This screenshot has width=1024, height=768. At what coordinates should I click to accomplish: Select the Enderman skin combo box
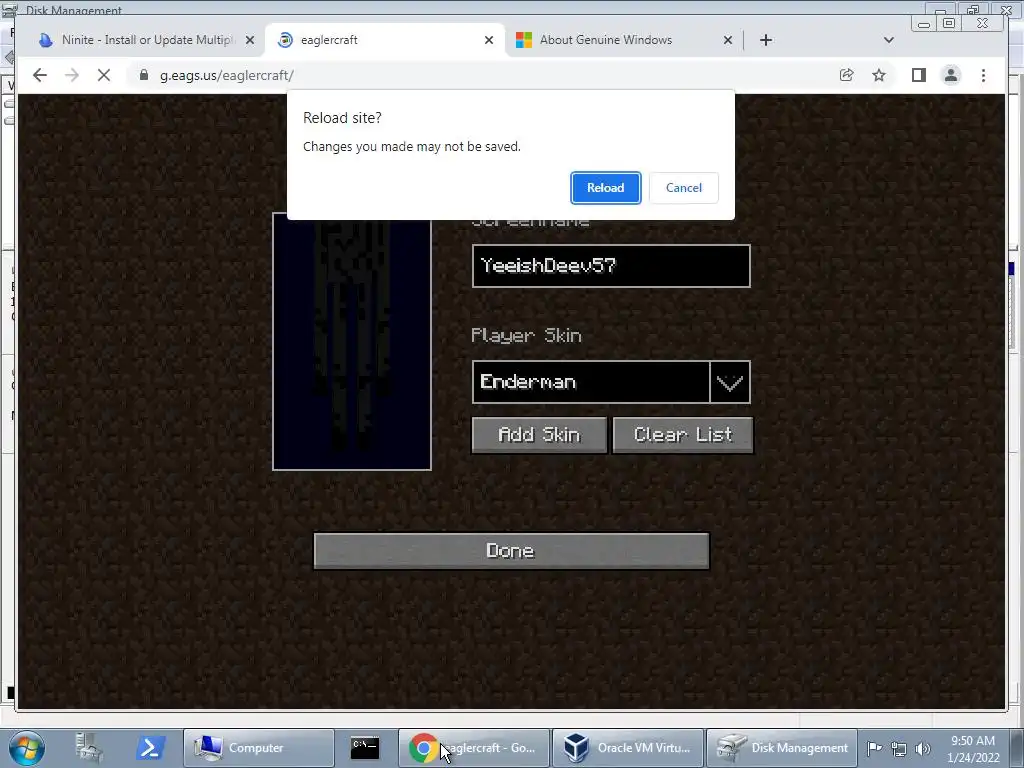[611, 382]
